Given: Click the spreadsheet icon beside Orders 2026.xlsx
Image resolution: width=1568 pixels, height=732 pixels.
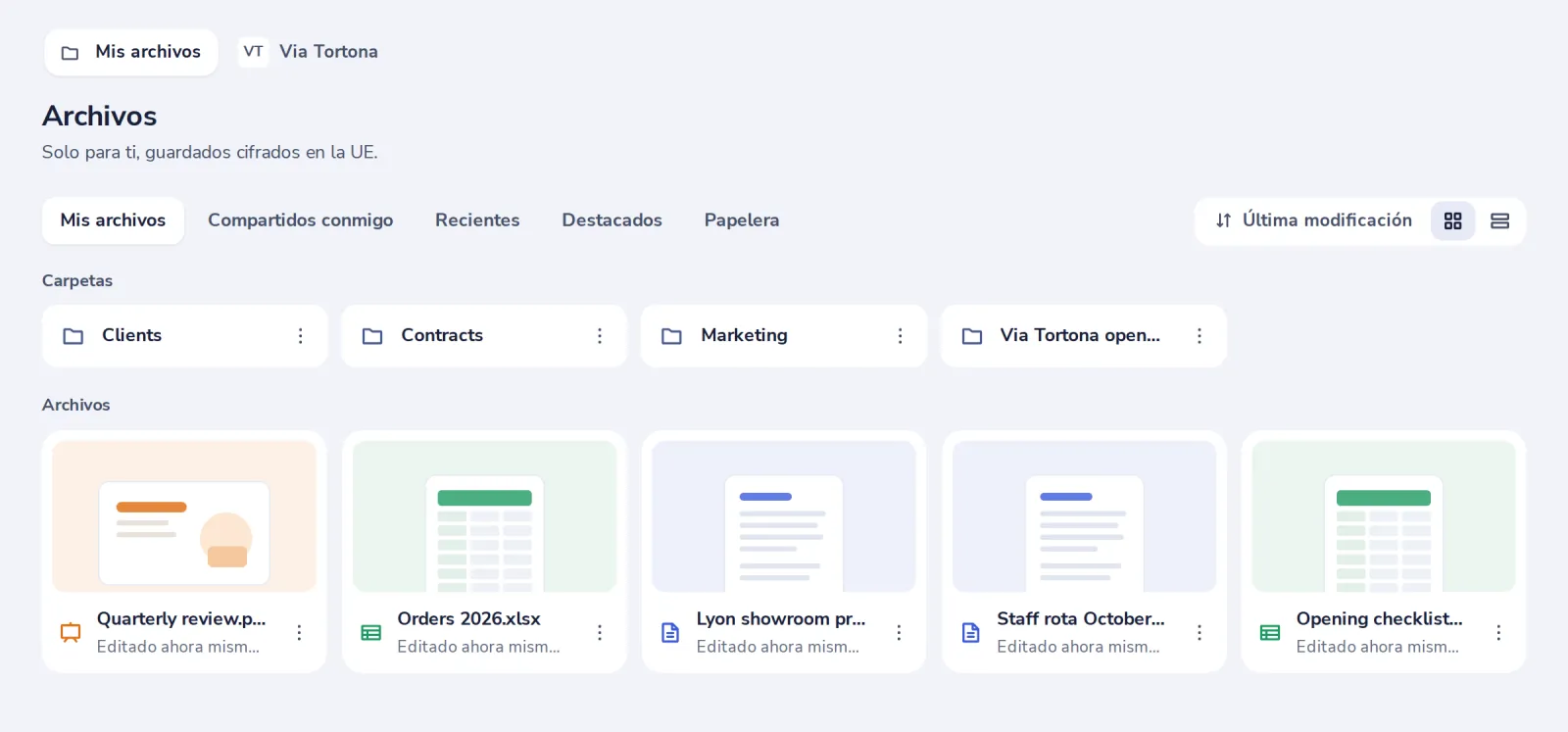Looking at the screenshot, I should click(370, 633).
